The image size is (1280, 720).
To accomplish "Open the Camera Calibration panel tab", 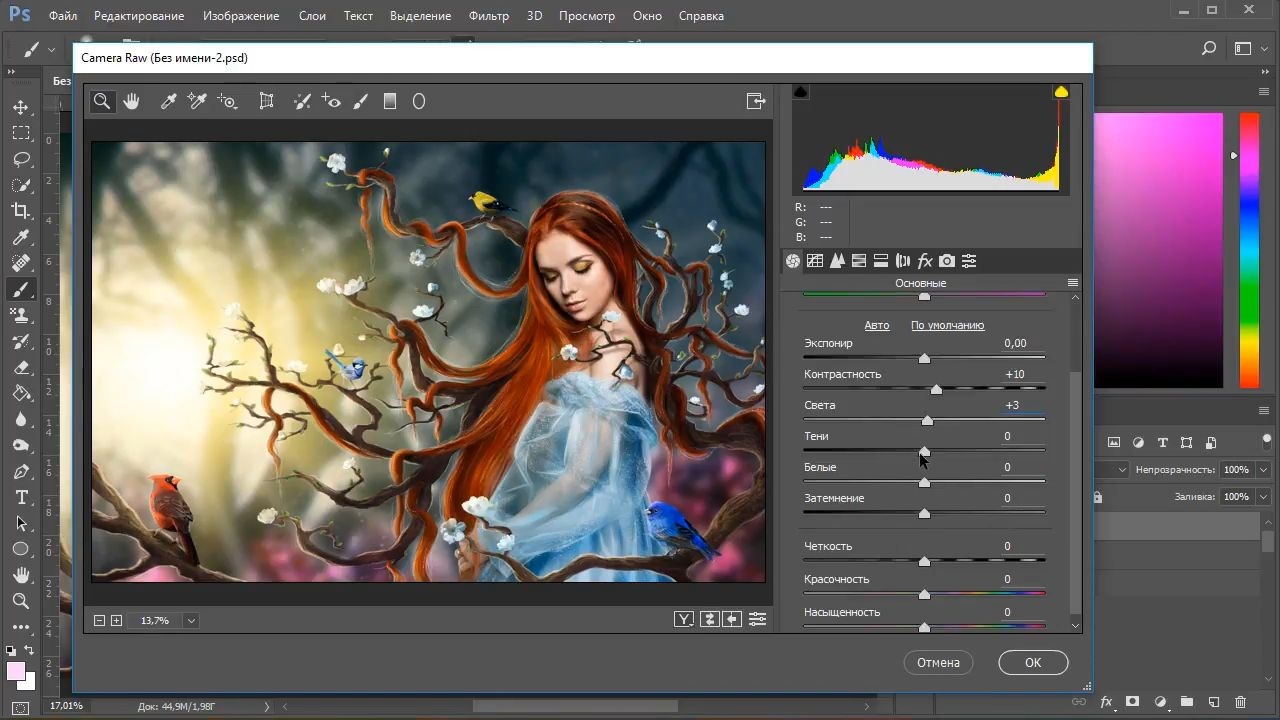I will pyautogui.click(x=947, y=261).
